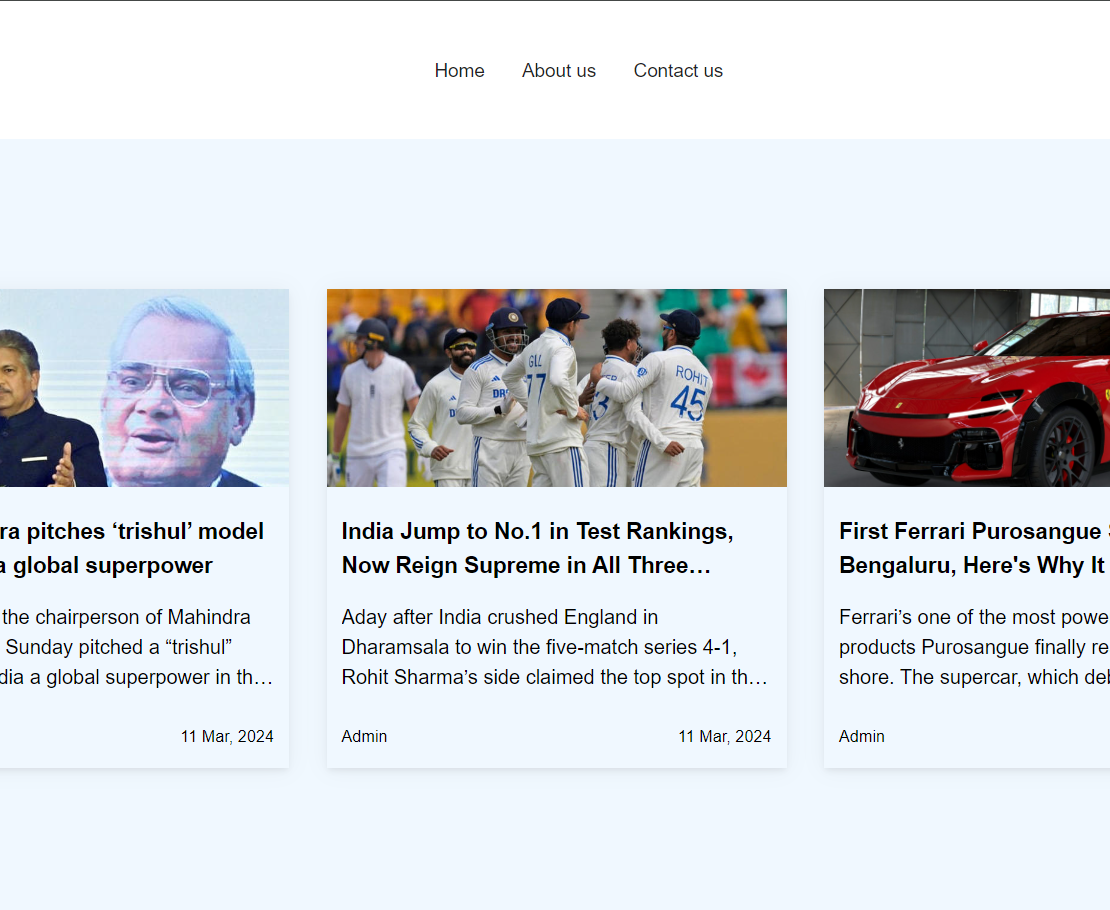
Task: Navigate to Contact us
Action: [x=677, y=71]
